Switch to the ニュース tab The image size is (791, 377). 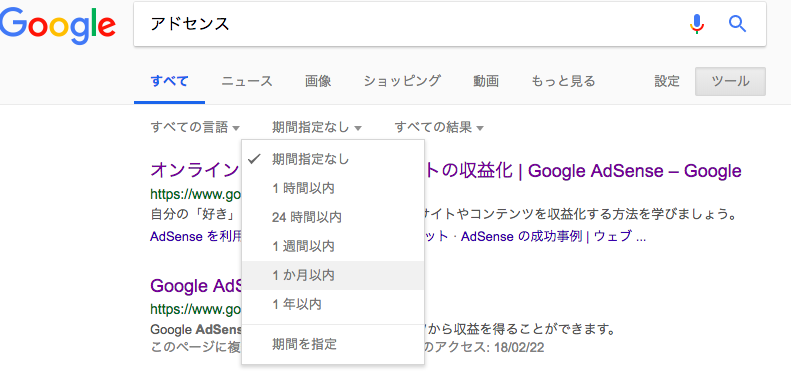click(247, 81)
